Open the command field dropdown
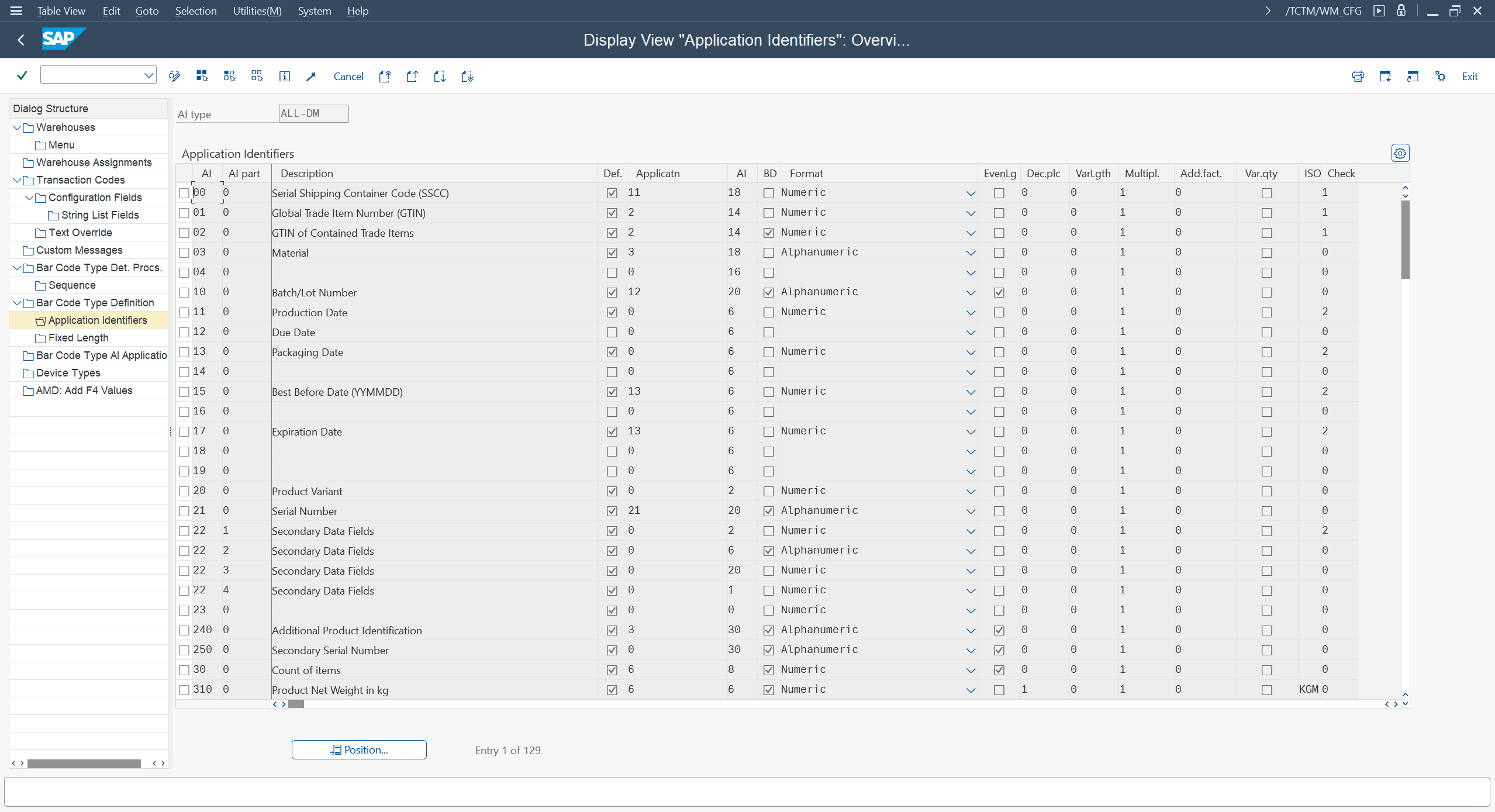Image resolution: width=1495 pixels, height=812 pixels. coord(149,75)
